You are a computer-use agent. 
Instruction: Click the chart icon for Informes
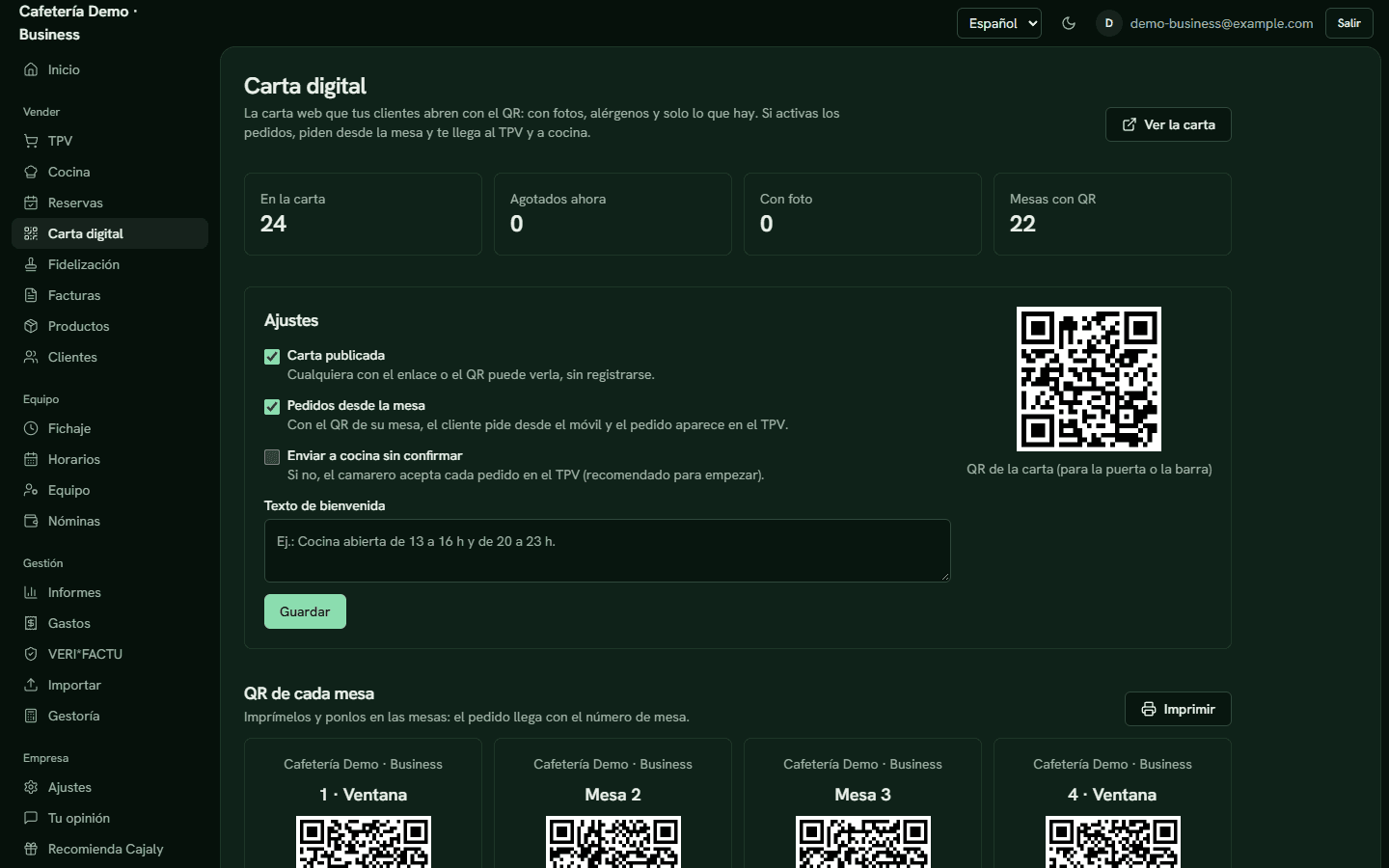click(x=31, y=592)
